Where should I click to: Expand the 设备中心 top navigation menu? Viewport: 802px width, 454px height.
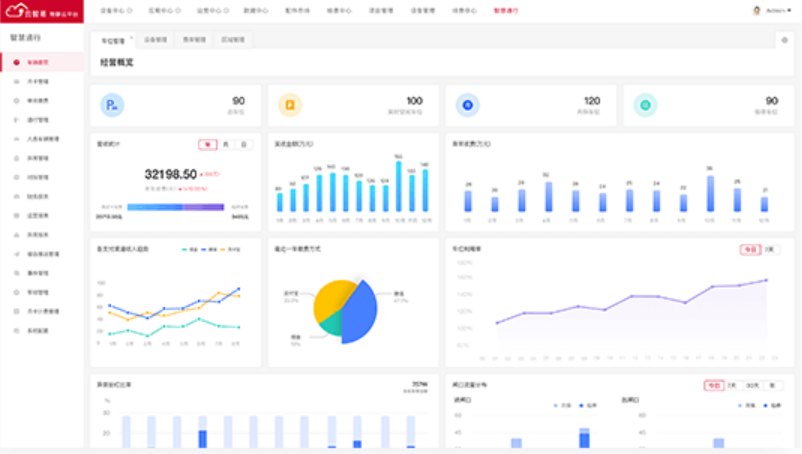point(118,10)
